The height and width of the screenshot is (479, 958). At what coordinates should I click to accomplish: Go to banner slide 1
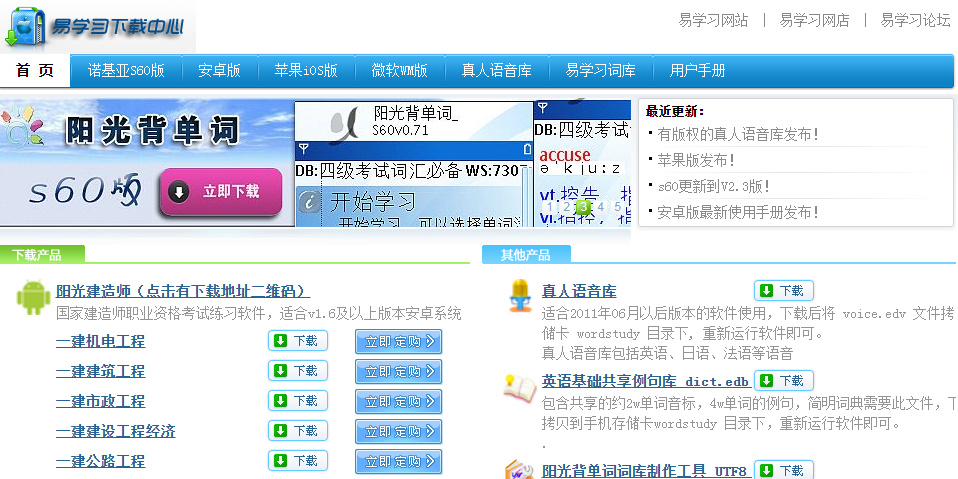pyautogui.click(x=549, y=207)
